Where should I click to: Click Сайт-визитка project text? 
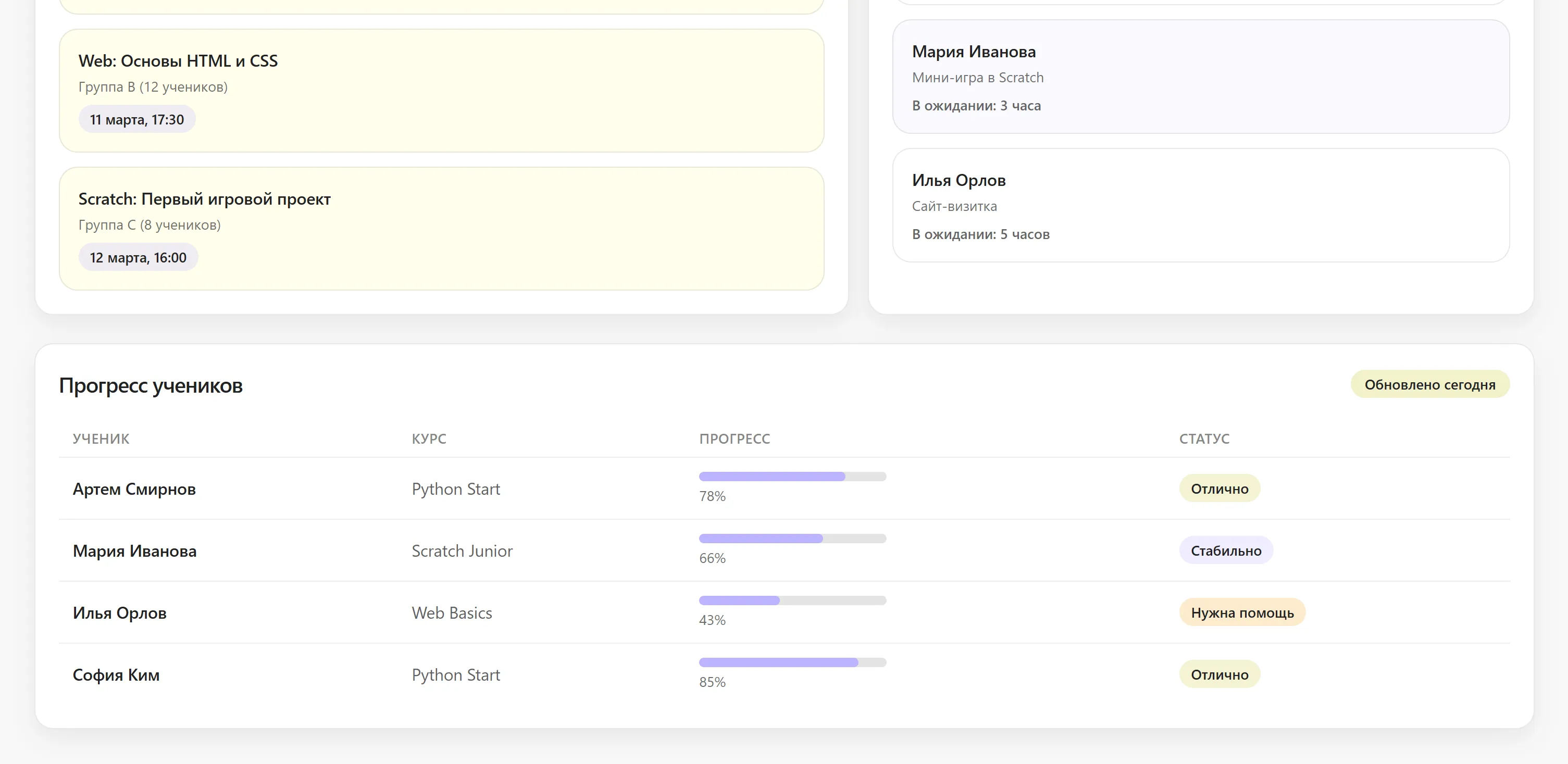coord(954,206)
